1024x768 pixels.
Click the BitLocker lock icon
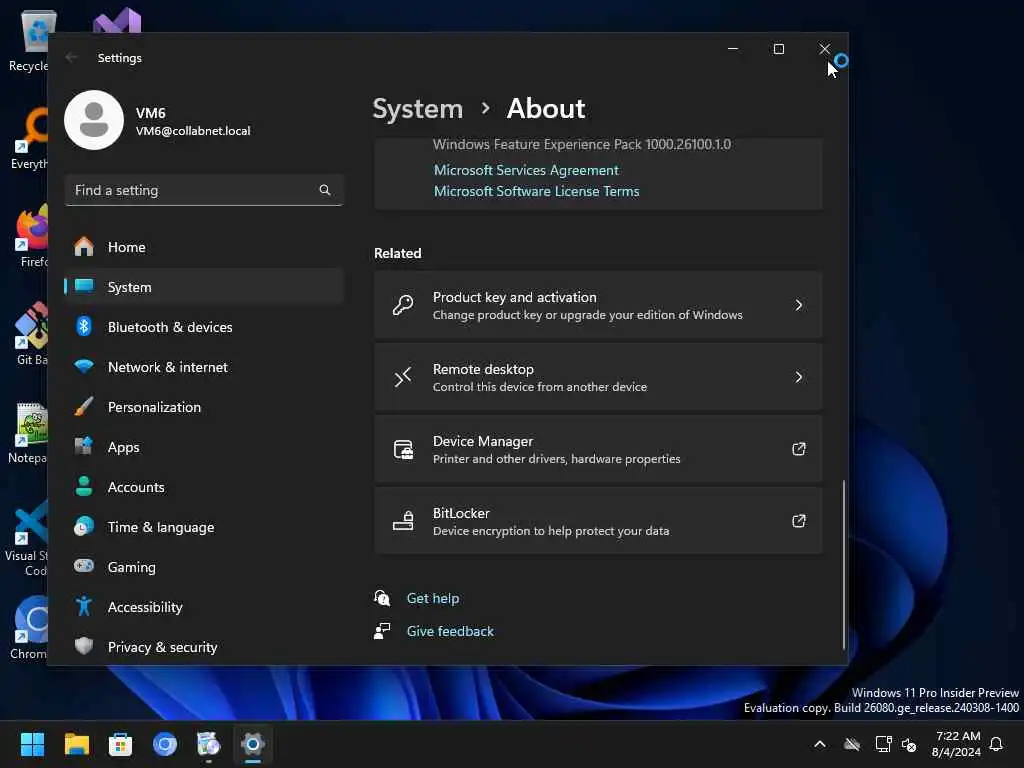click(403, 520)
